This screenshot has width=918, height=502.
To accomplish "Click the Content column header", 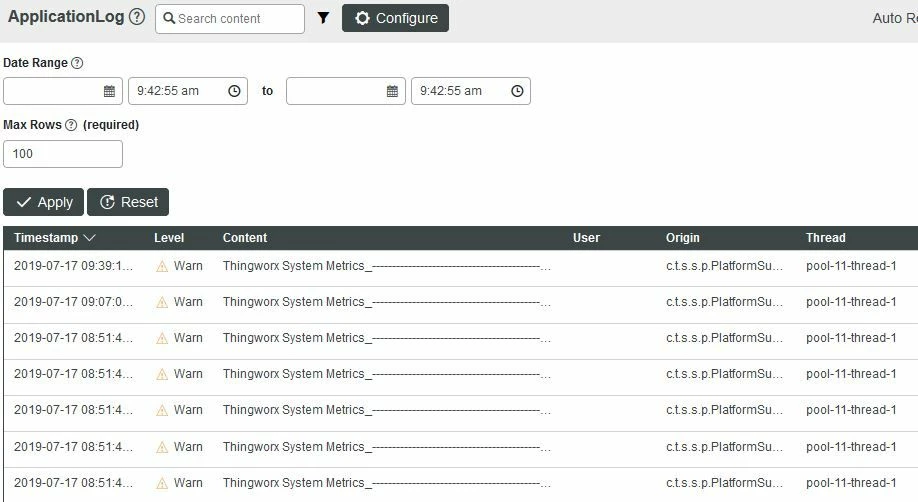I will [245, 238].
